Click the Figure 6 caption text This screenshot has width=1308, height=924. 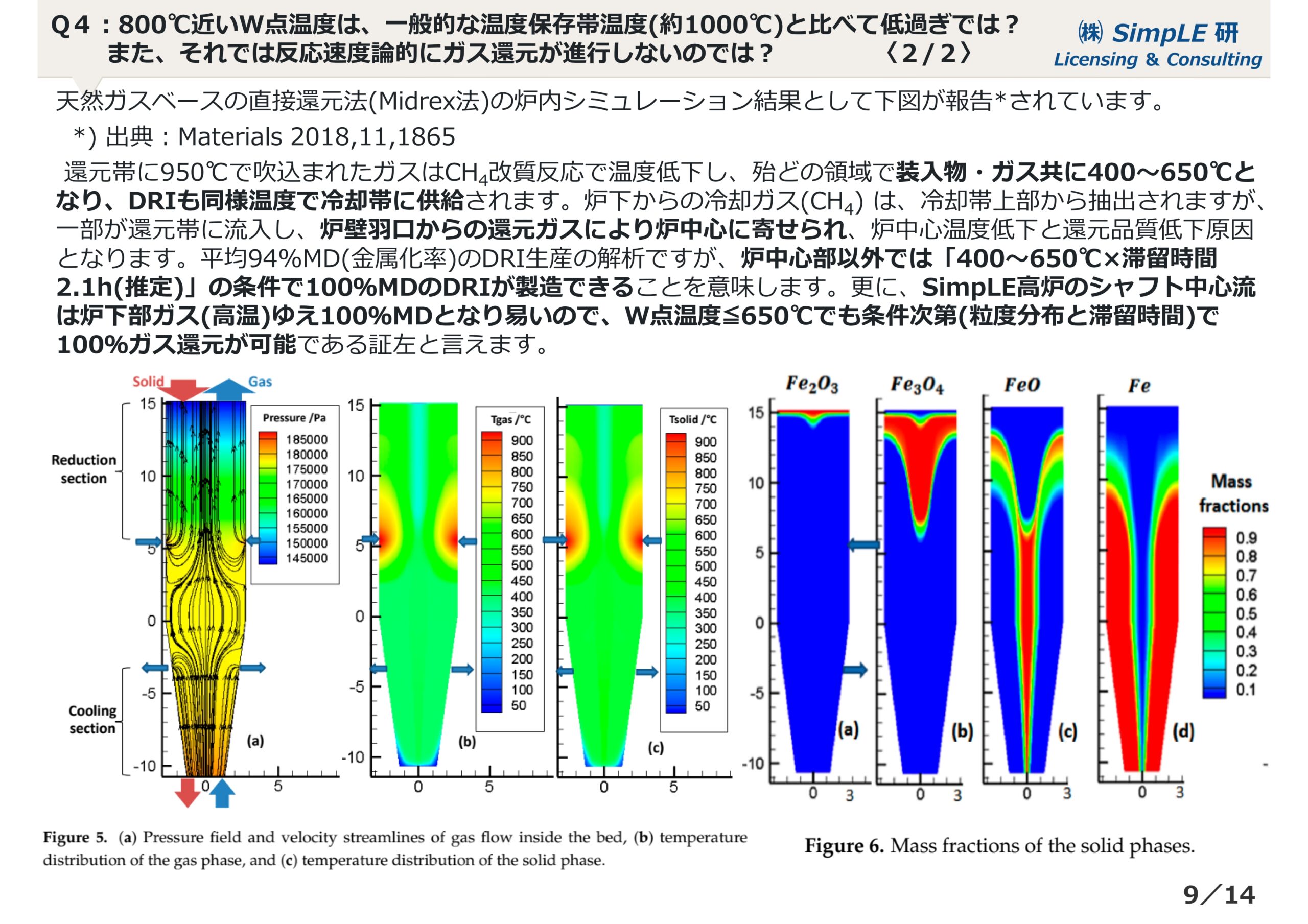click(x=999, y=845)
